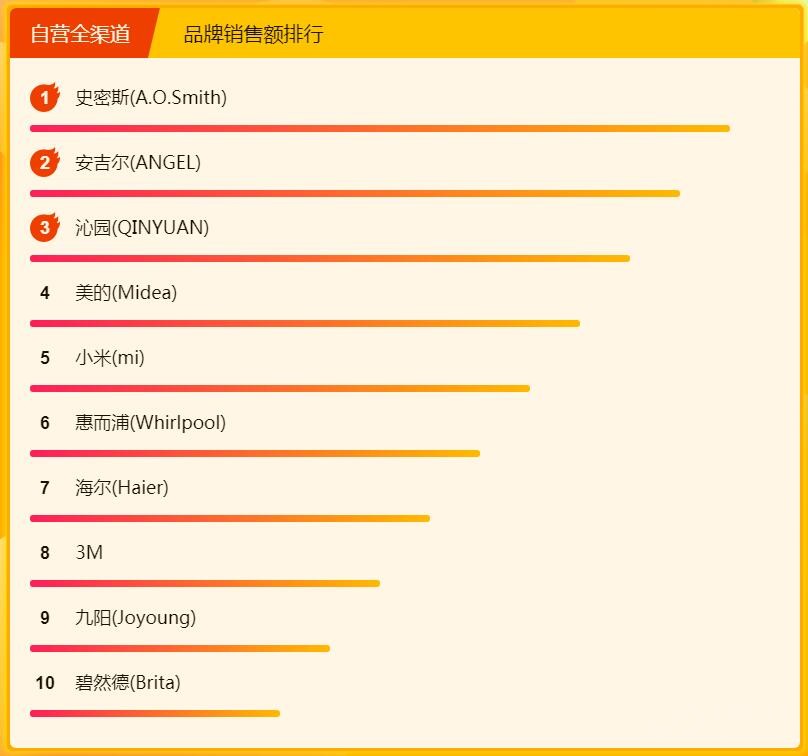This screenshot has height=756, width=808.
Task: Open the 史密斯(A.O.Smith) brand link
Action: (151, 98)
